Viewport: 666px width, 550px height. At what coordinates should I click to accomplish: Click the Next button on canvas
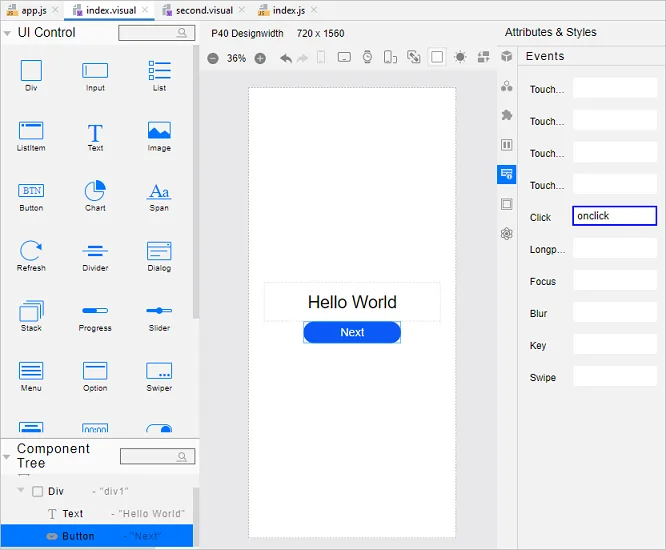(x=352, y=332)
